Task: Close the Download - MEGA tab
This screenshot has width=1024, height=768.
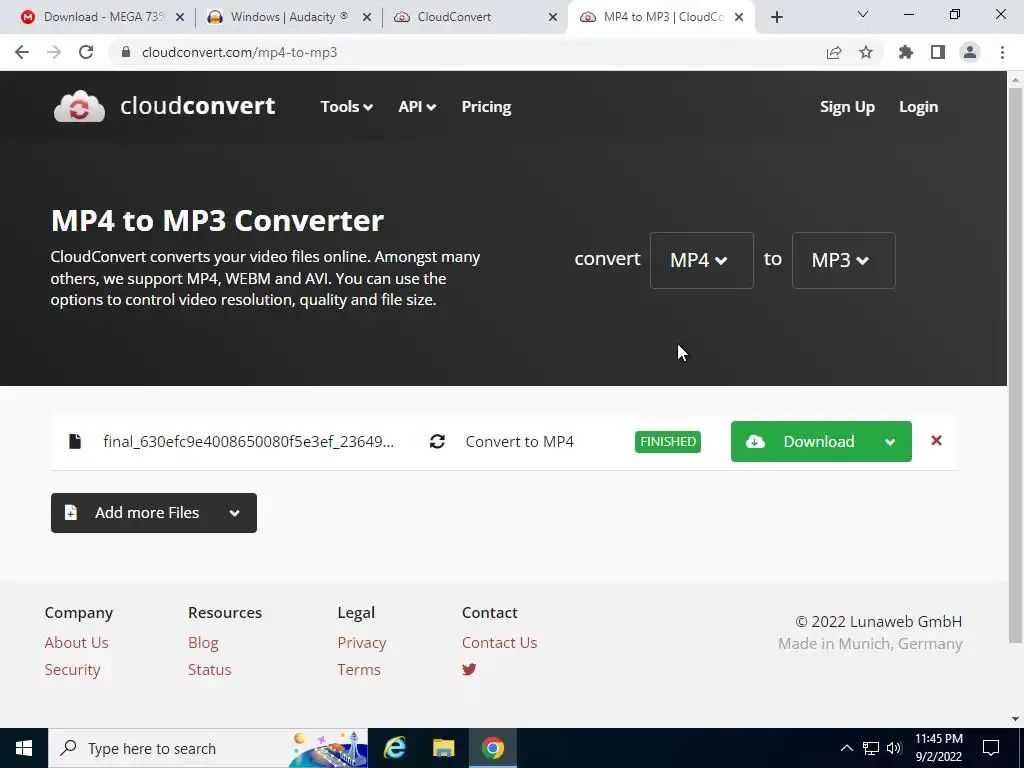Action: tap(180, 17)
